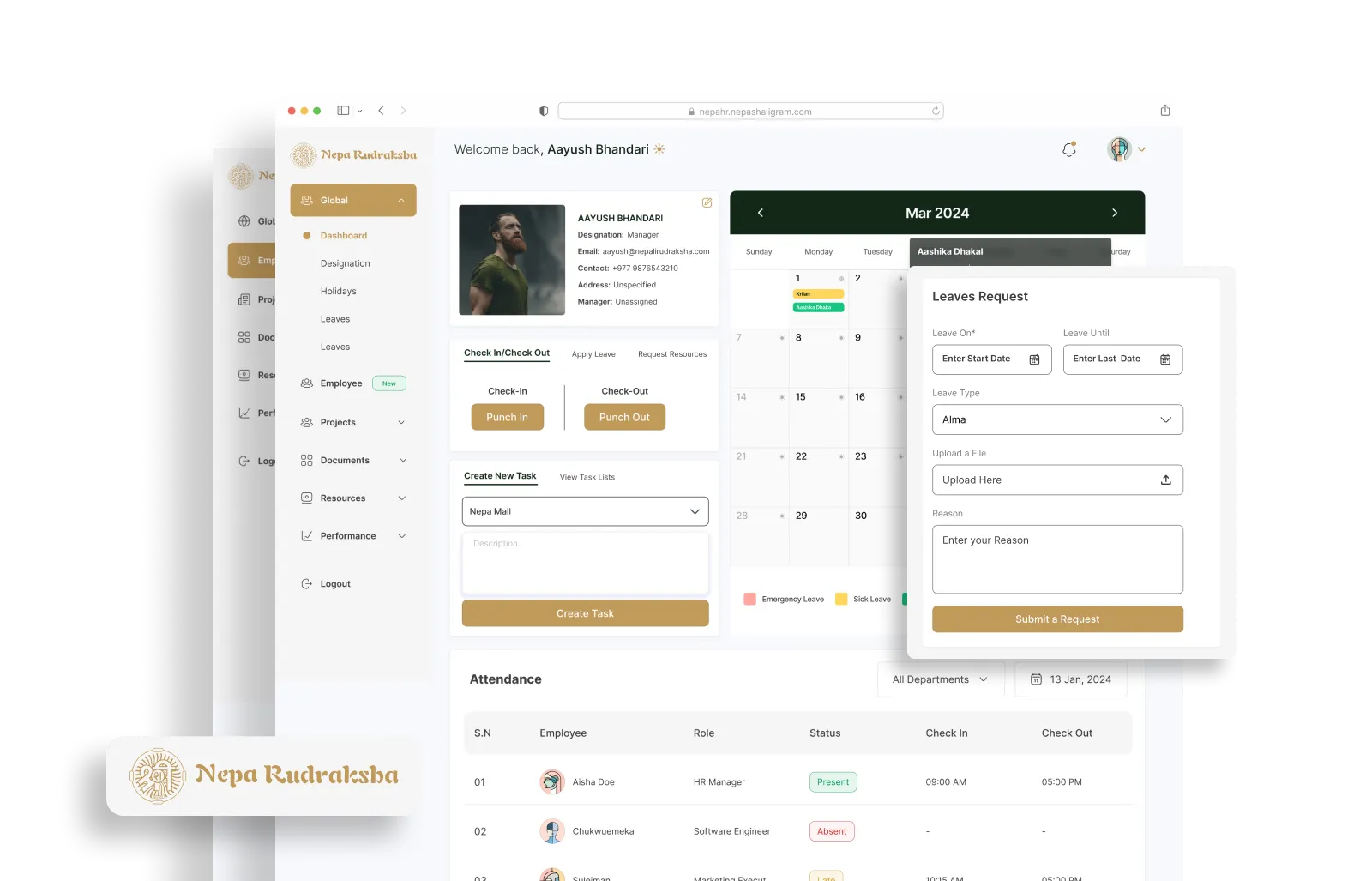The image size is (1372, 881).
Task: Go to previous month in calendar
Action: pyautogui.click(x=761, y=213)
